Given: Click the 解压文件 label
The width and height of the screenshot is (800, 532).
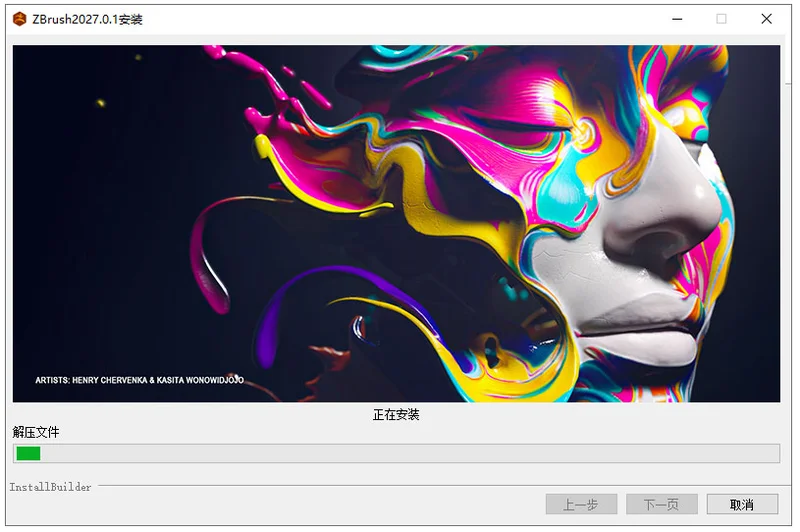Looking at the screenshot, I should click(x=36, y=432).
